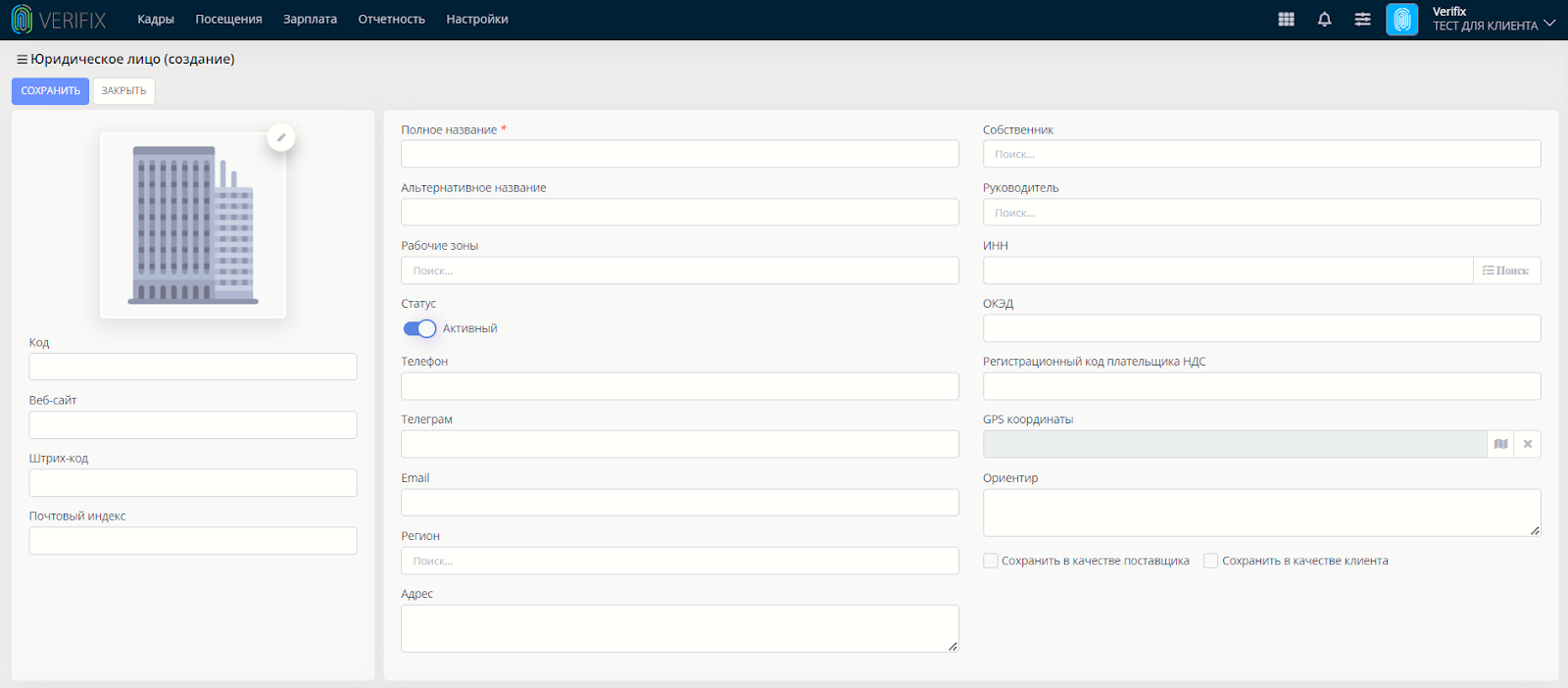Focus the Альтернативное название field
Viewport: 1568px width, 688px height.
(679, 213)
